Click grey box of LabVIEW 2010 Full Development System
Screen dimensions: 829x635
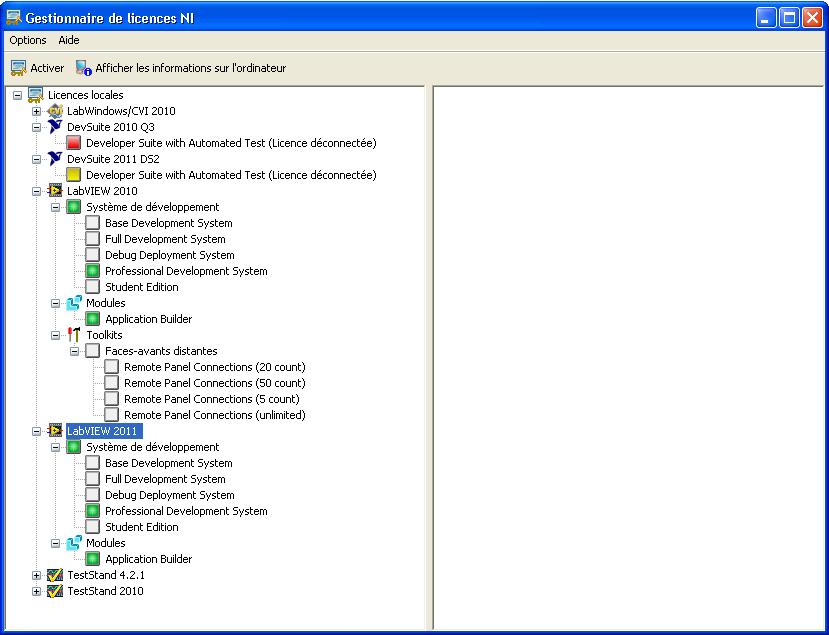pyautogui.click(x=93, y=239)
